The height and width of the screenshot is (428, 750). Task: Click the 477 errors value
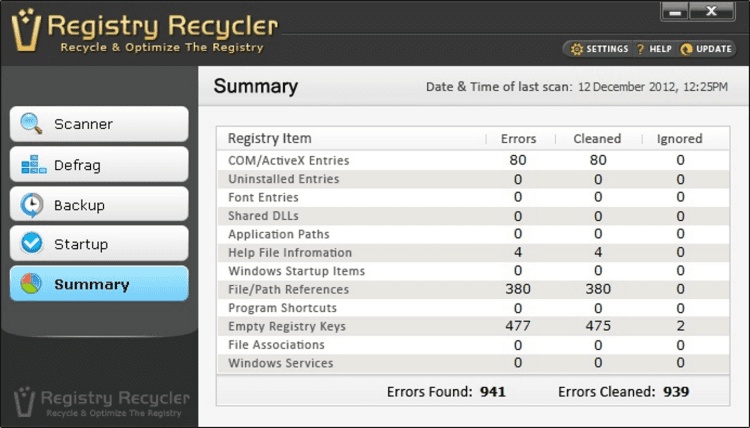coord(518,326)
